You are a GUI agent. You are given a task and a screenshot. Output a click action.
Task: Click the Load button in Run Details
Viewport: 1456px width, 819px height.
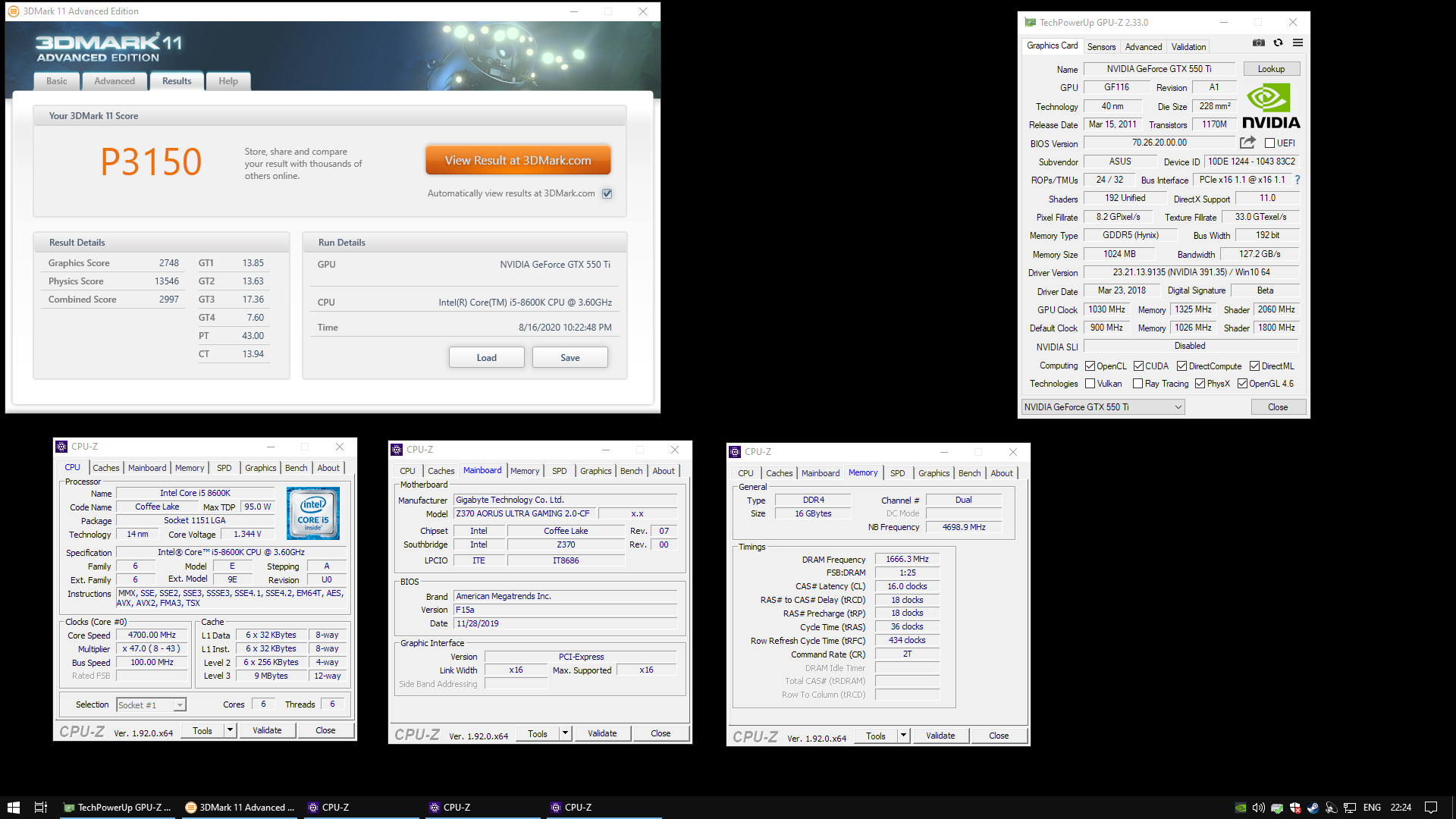pyautogui.click(x=487, y=358)
